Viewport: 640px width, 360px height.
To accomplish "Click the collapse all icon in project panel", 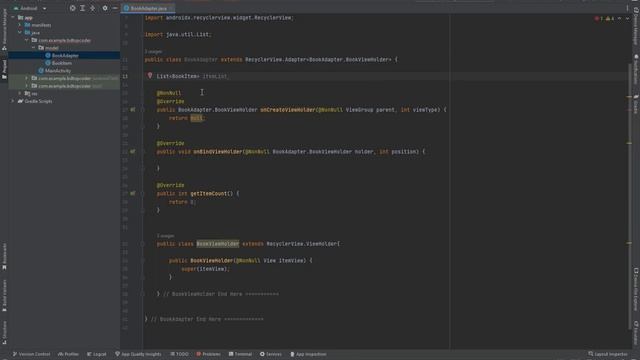I will tap(93, 8).
